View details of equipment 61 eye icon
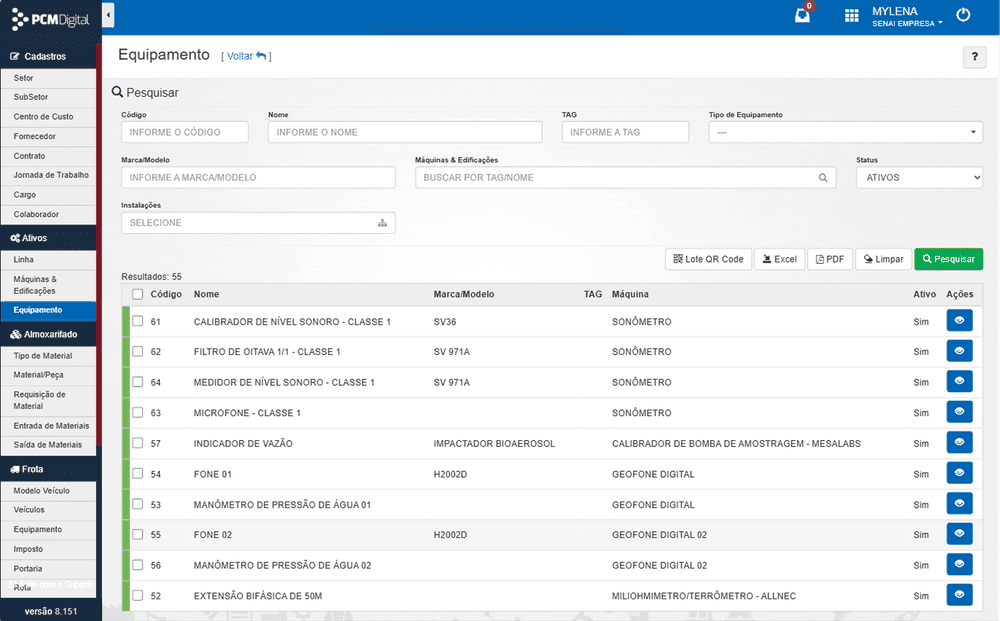 click(959, 321)
